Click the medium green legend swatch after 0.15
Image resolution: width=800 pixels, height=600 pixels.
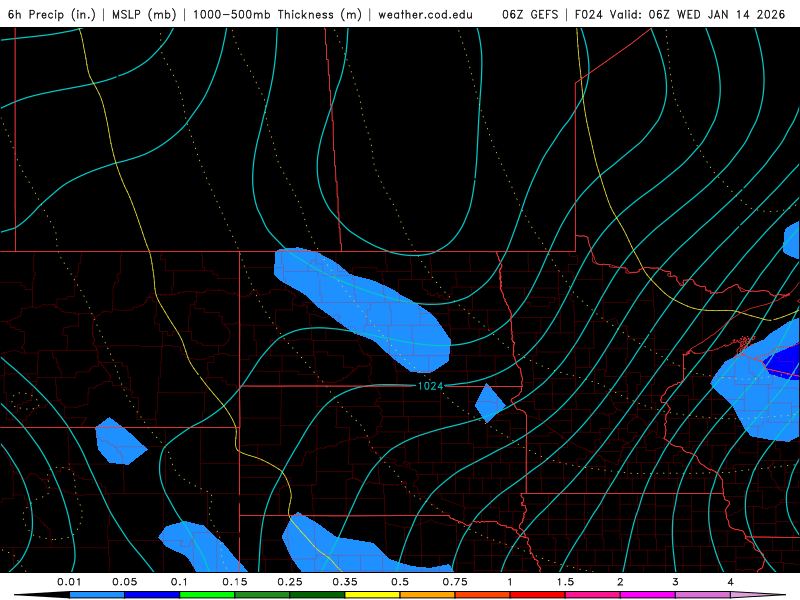point(262,595)
